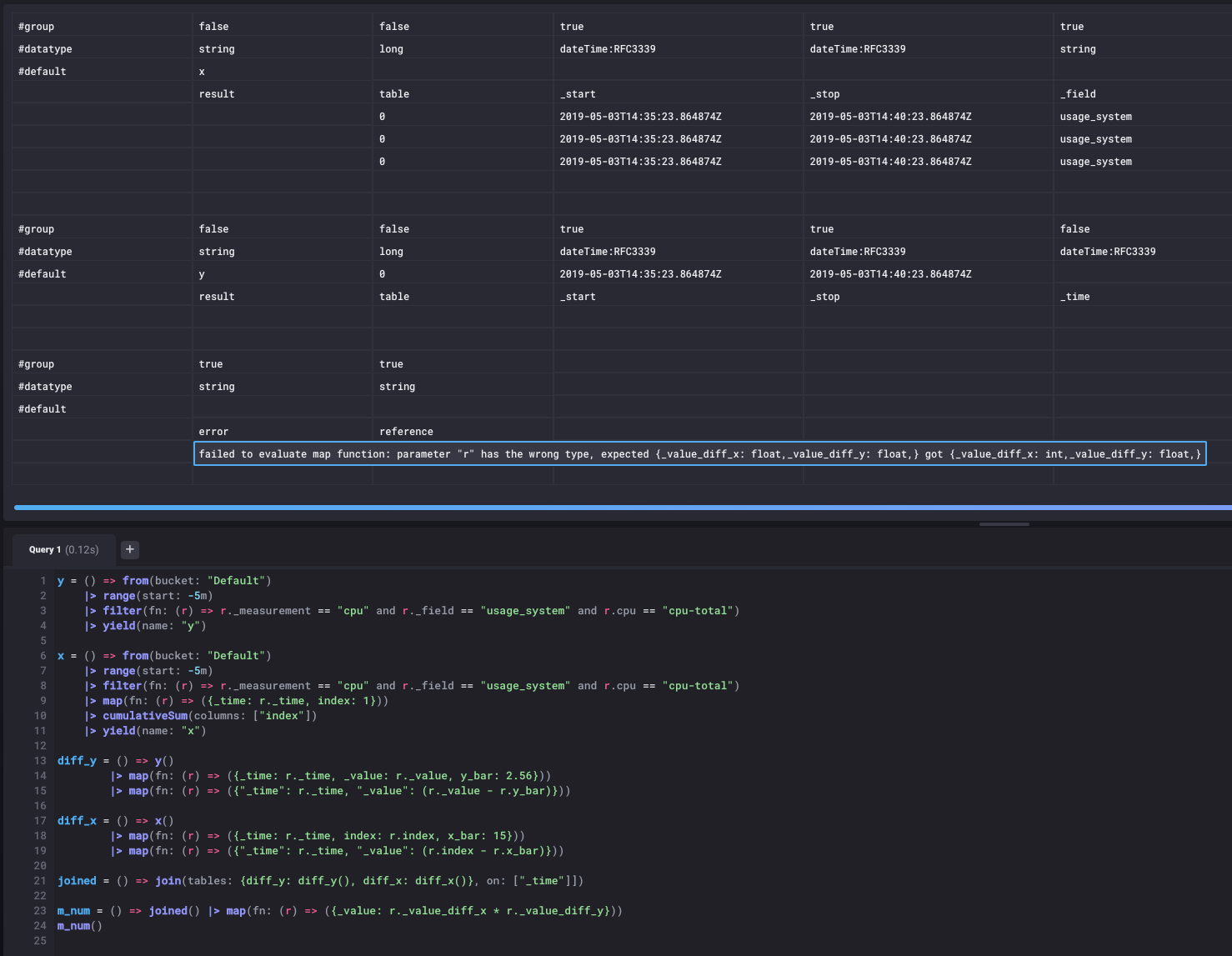
Task: Click line number 25 in the gutter
Action: coord(40,941)
